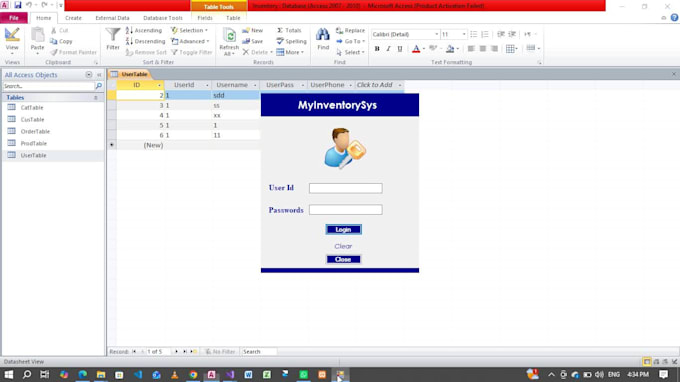Switch to the Database Tools tab
680x382 pixels.
(163, 18)
